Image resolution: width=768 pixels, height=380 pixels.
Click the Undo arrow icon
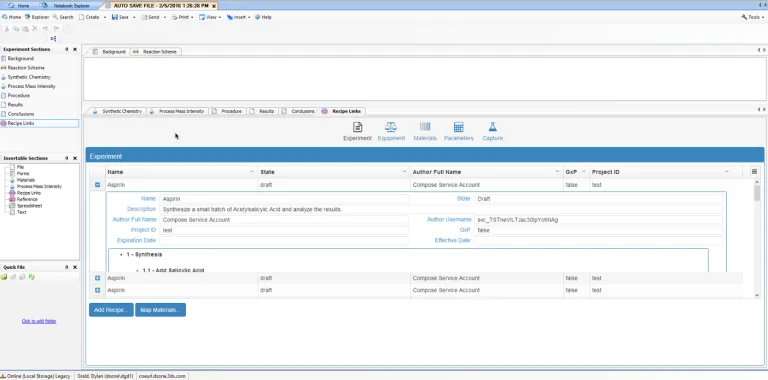pos(45,29)
